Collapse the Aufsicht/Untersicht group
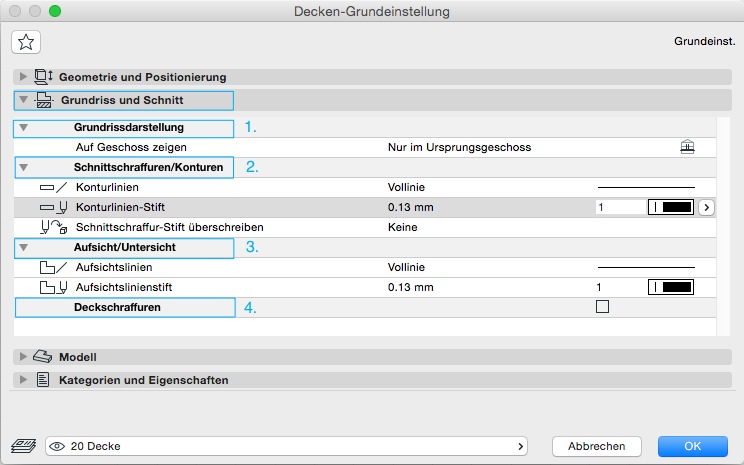The image size is (744, 465). (x=24, y=247)
